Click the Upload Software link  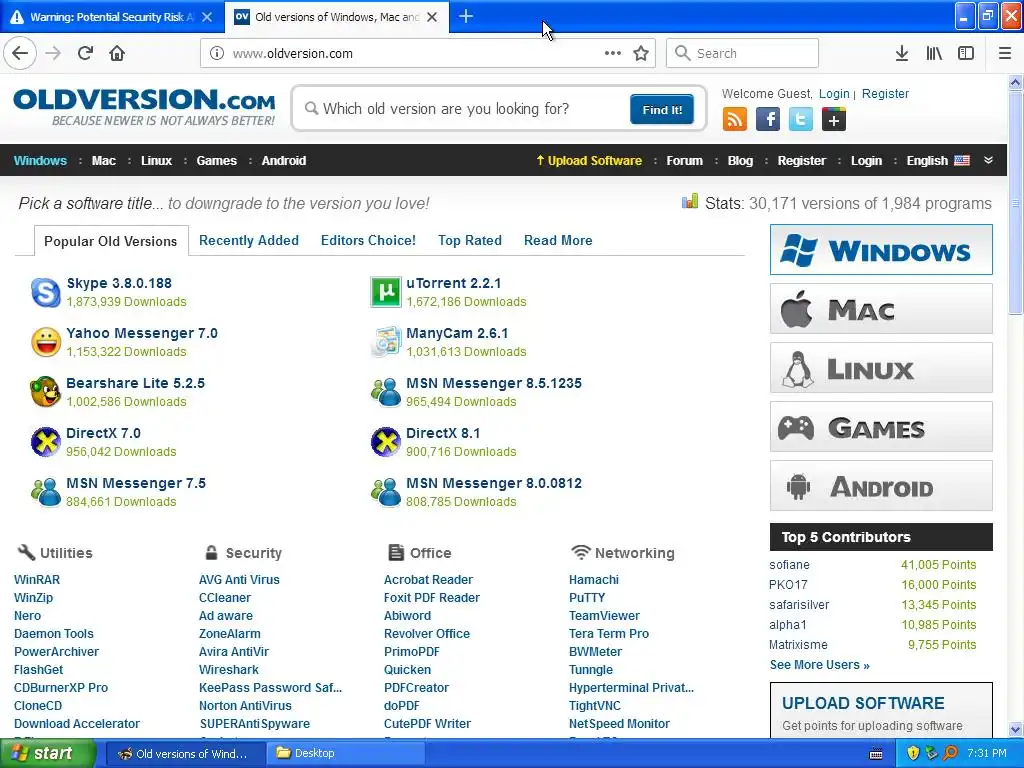click(589, 161)
